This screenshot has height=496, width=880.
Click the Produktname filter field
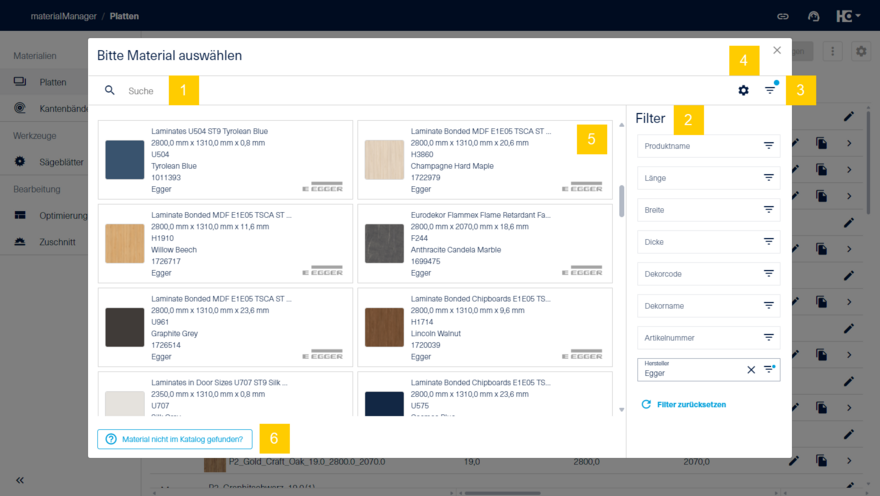(708, 146)
